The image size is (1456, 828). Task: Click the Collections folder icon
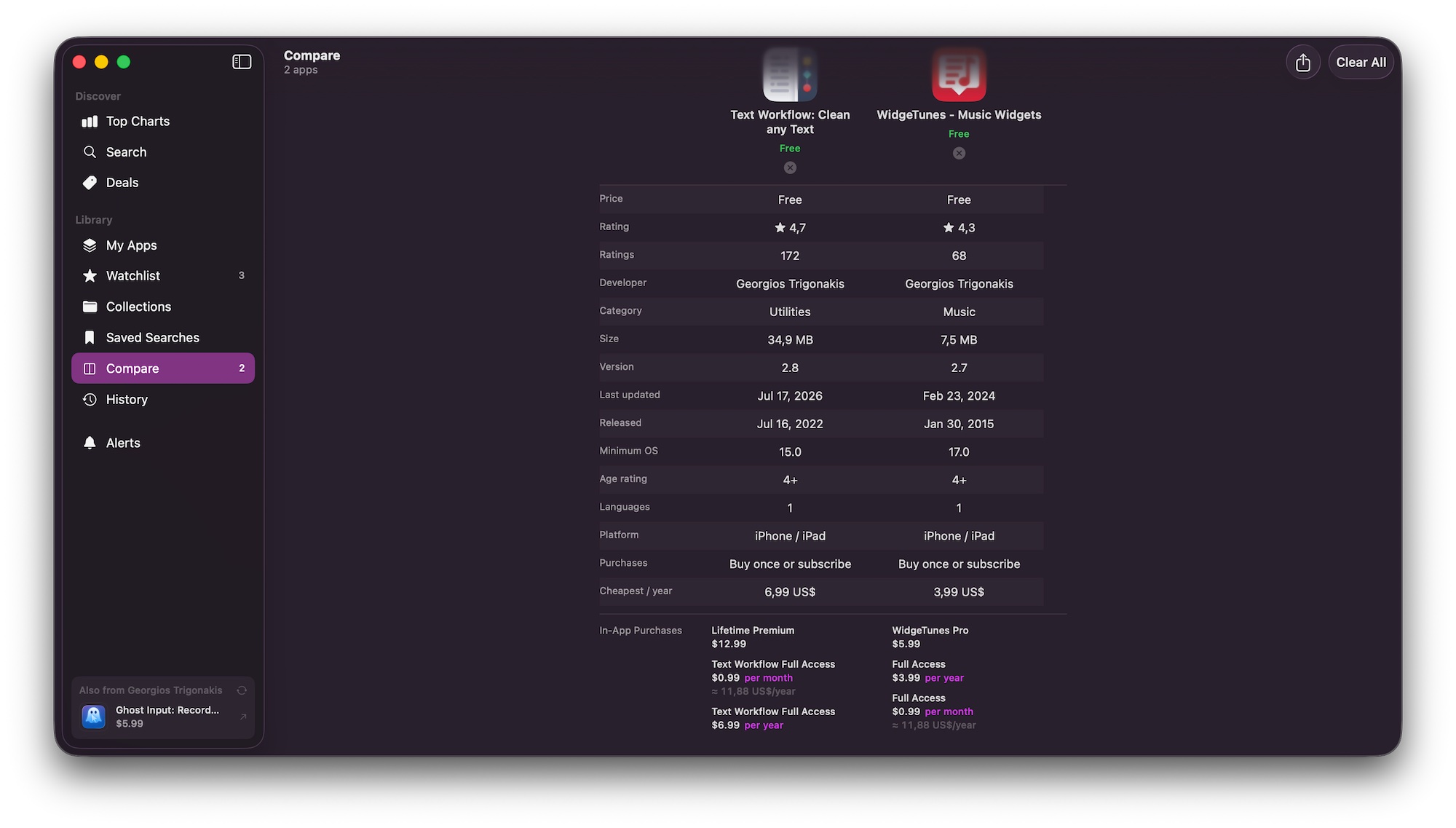coord(90,307)
